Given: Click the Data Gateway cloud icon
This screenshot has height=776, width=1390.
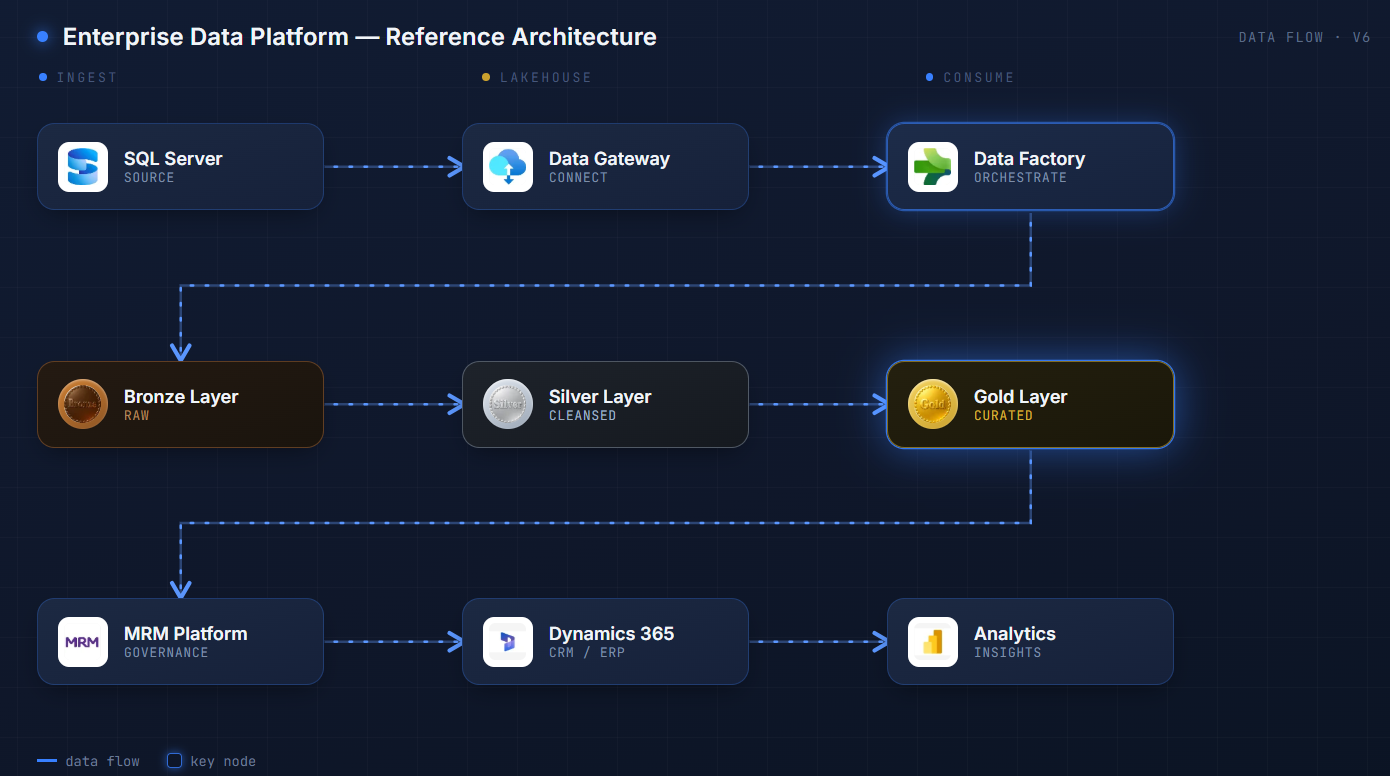Looking at the screenshot, I should [508, 167].
